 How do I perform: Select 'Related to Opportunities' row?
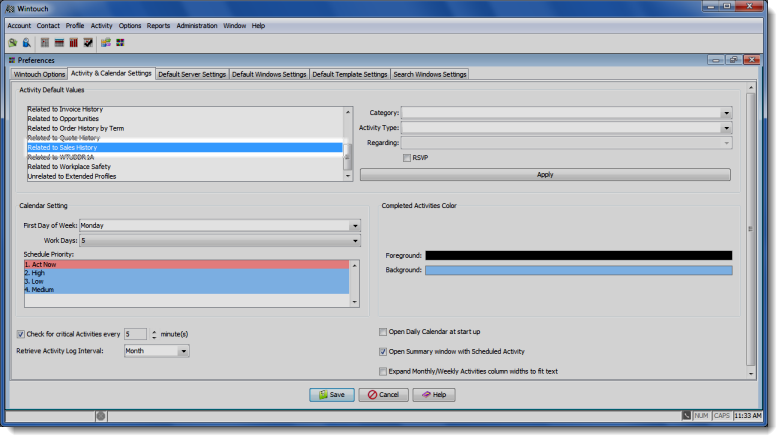coord(185,119)
